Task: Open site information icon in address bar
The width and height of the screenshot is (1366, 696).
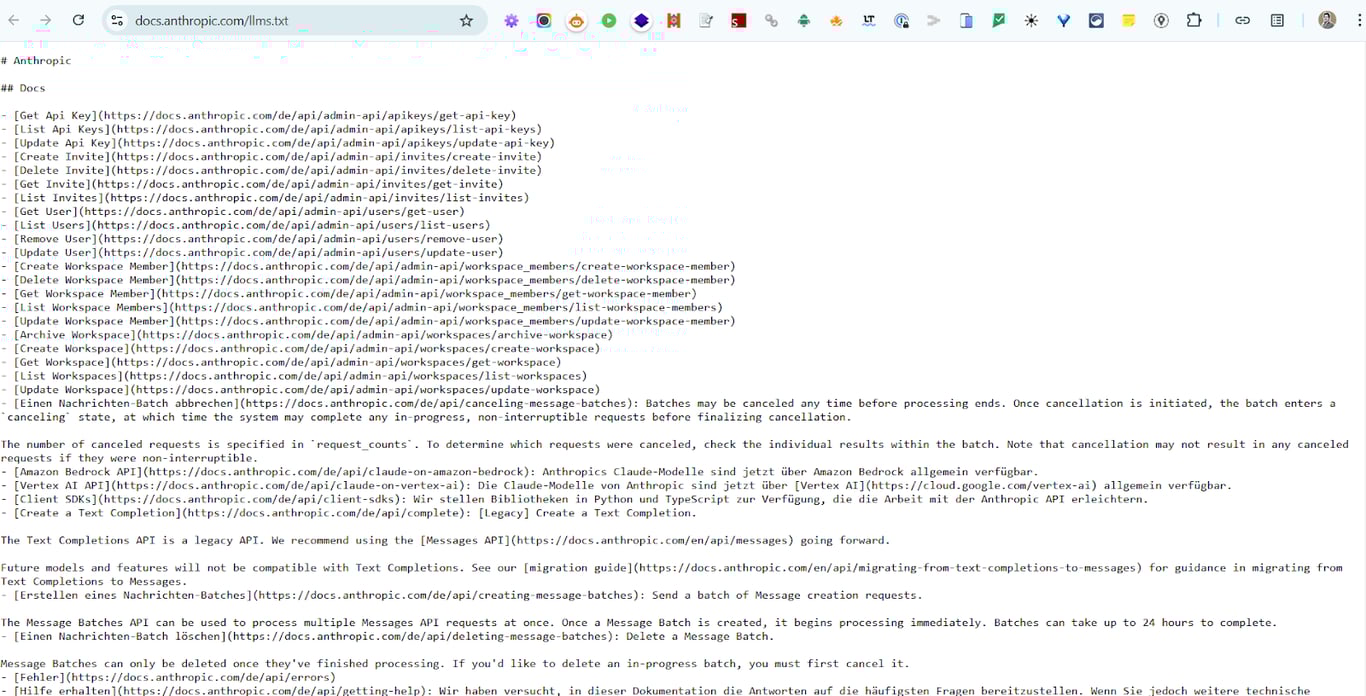Action: pyautogui.click(x=117, y=20)
